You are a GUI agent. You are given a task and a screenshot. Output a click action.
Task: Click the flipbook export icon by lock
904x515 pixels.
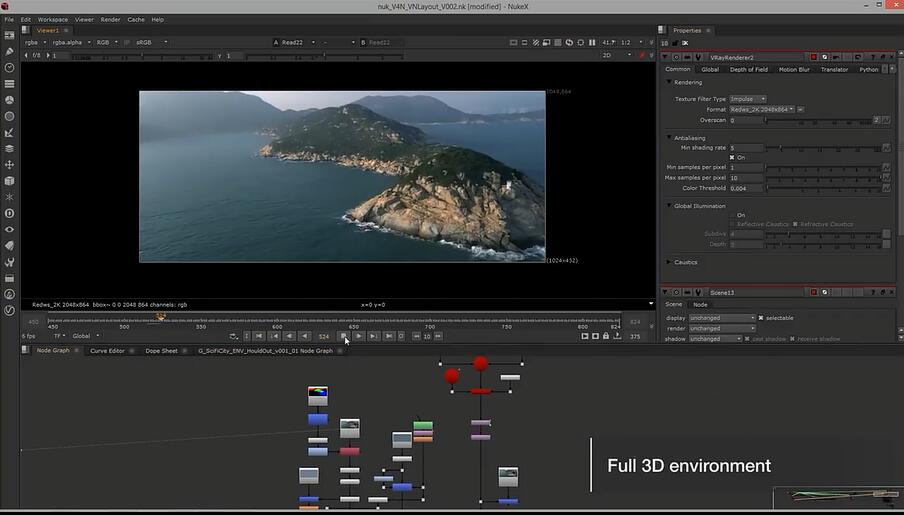[617, 336]
